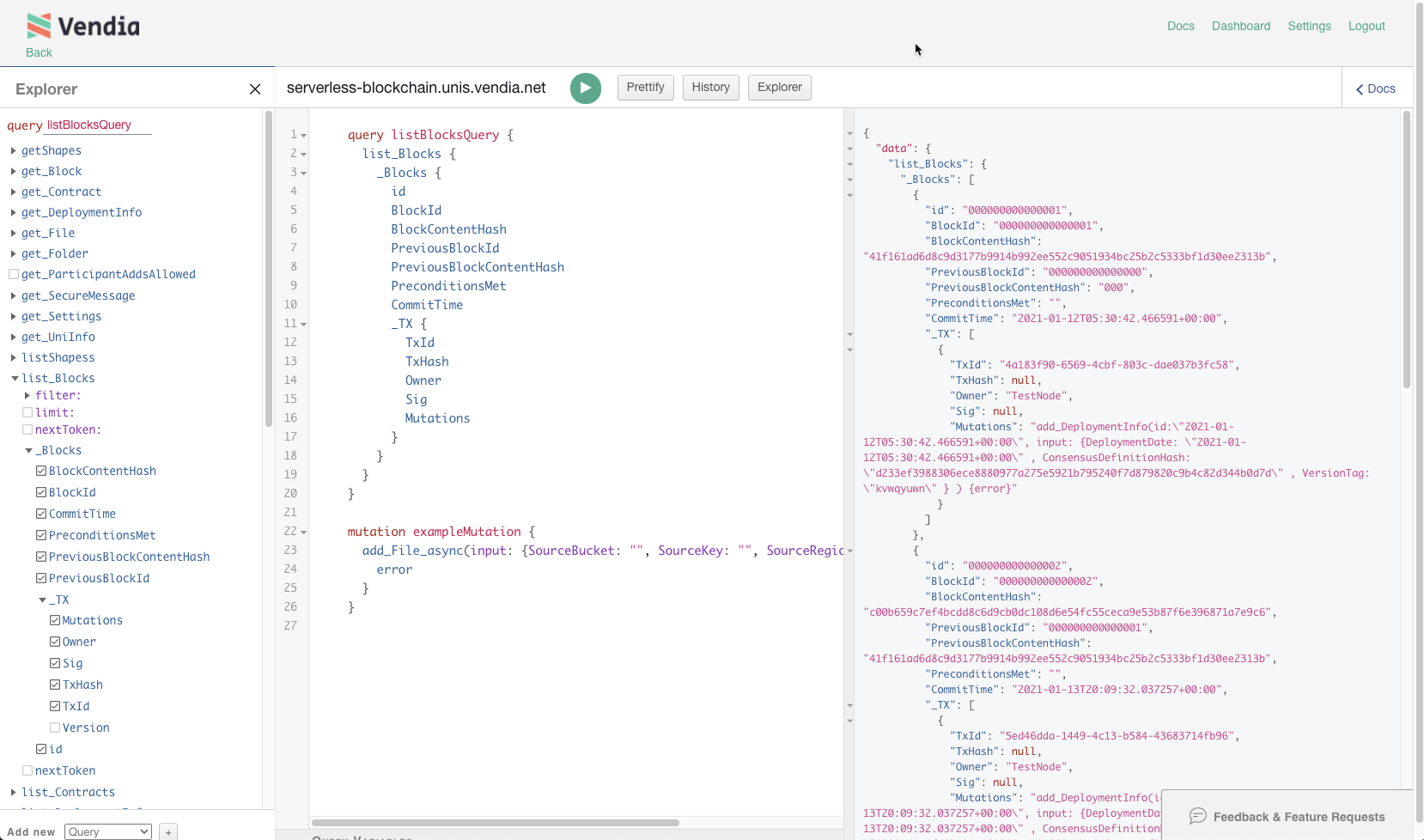Go to Settings in top navigation
This screenshot has width=1424, height=840.
pos(1309,26)
